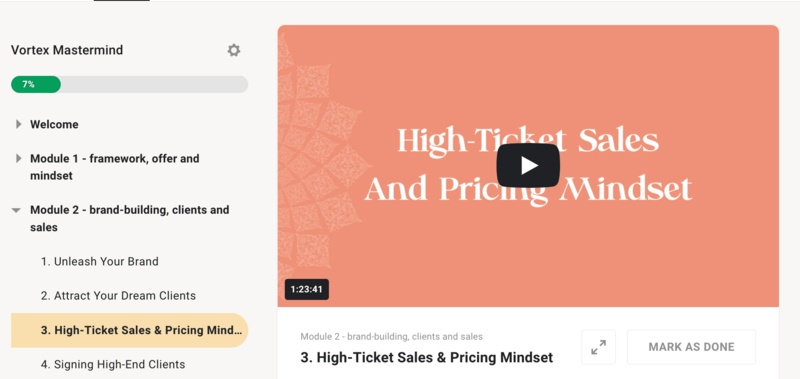Screen dimensions: 800x379
Task: Open lesson 4. Signing High-End Clients
Action: pyautogui.click(x=113, y=364)
